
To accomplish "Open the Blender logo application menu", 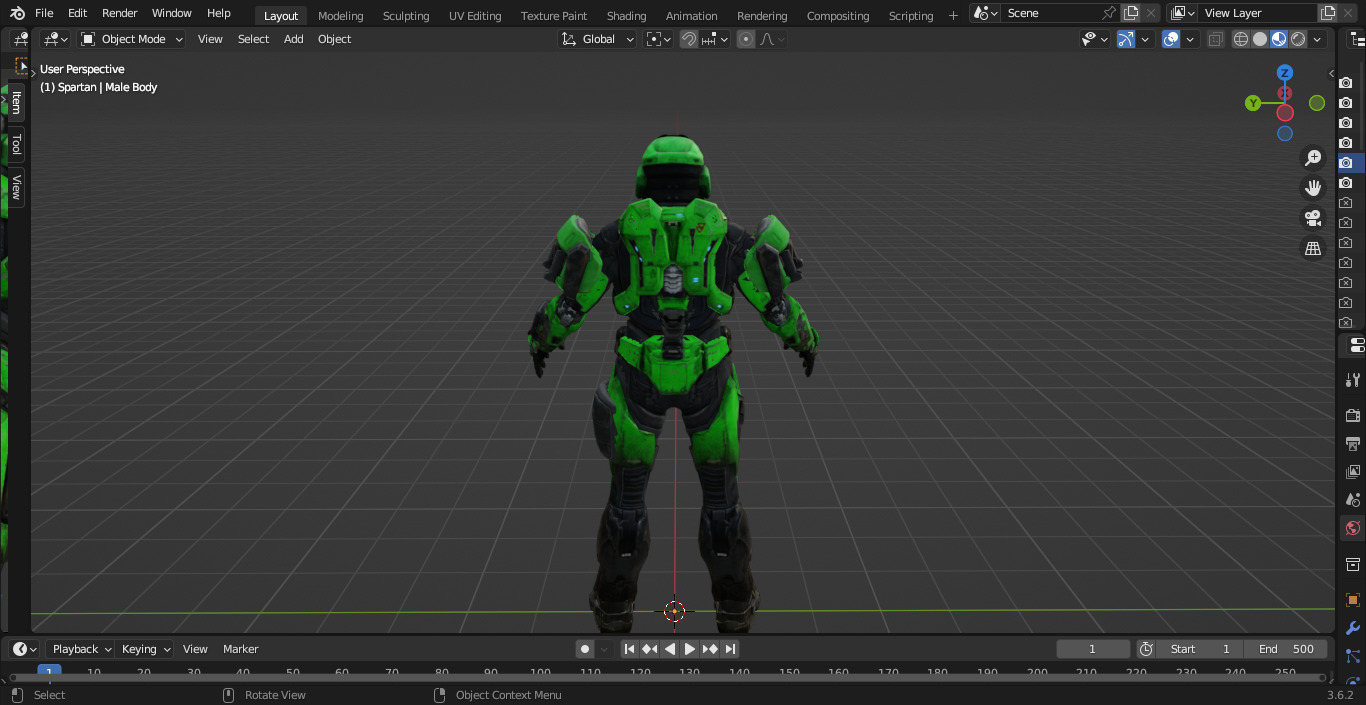I will coord(17,13).
